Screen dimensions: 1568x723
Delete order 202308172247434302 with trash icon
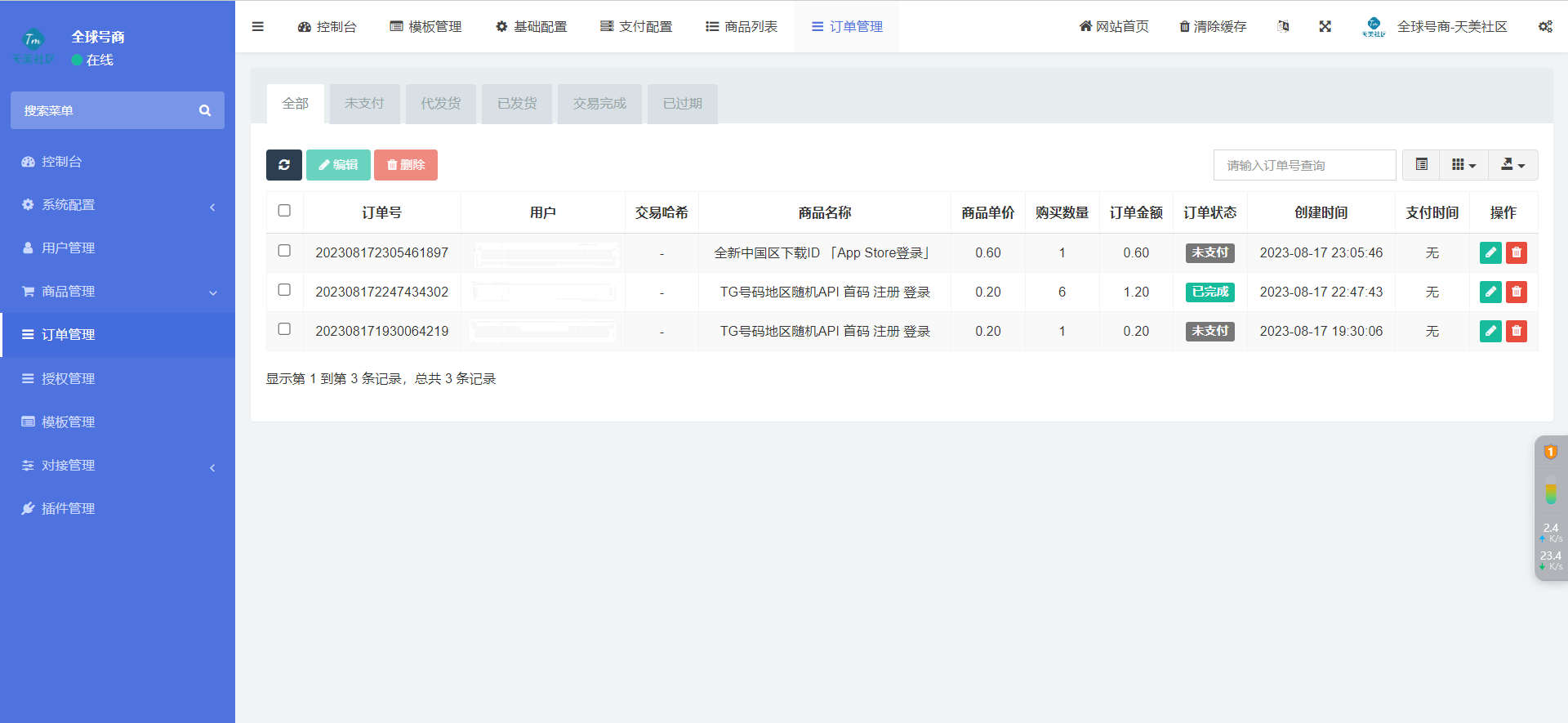pyautogui.click(x=1517, y=292)
